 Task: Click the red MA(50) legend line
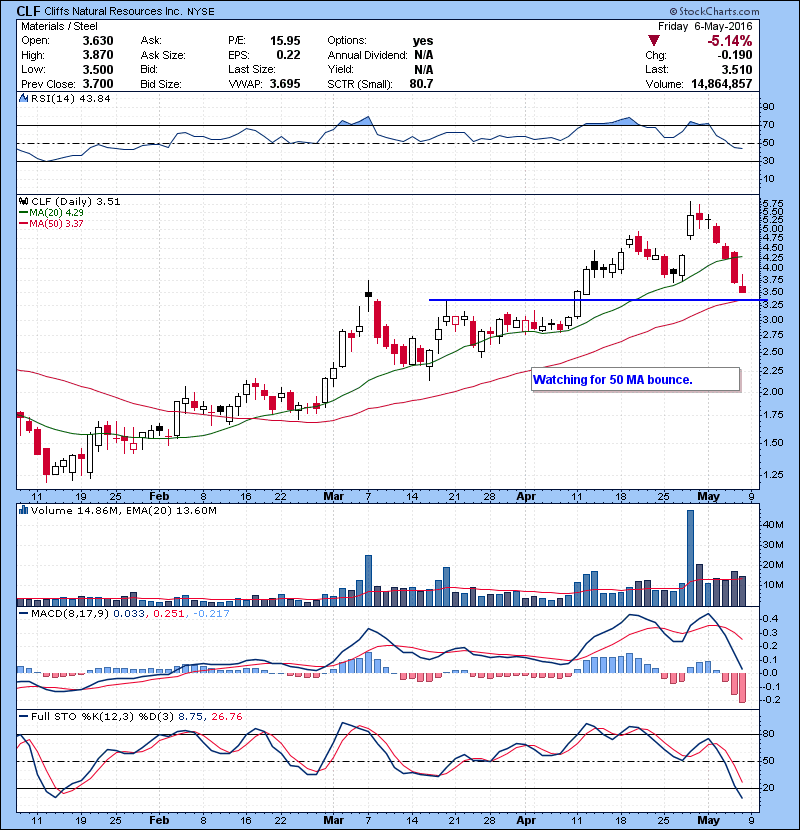[x=23, y=223]
